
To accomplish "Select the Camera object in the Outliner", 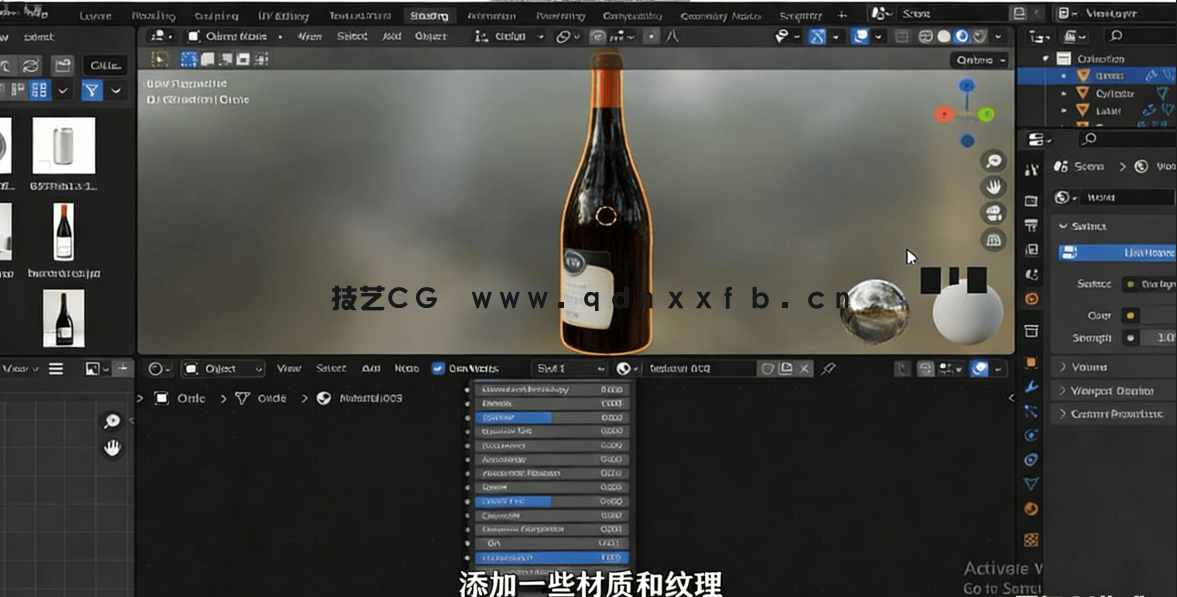I will [1112, 77].
